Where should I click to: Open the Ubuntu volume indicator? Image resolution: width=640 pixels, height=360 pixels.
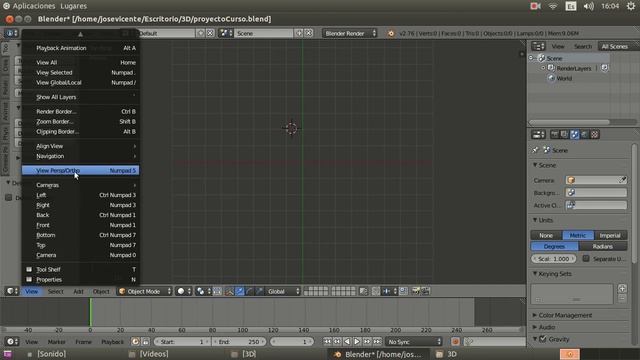tap(589, 6)
